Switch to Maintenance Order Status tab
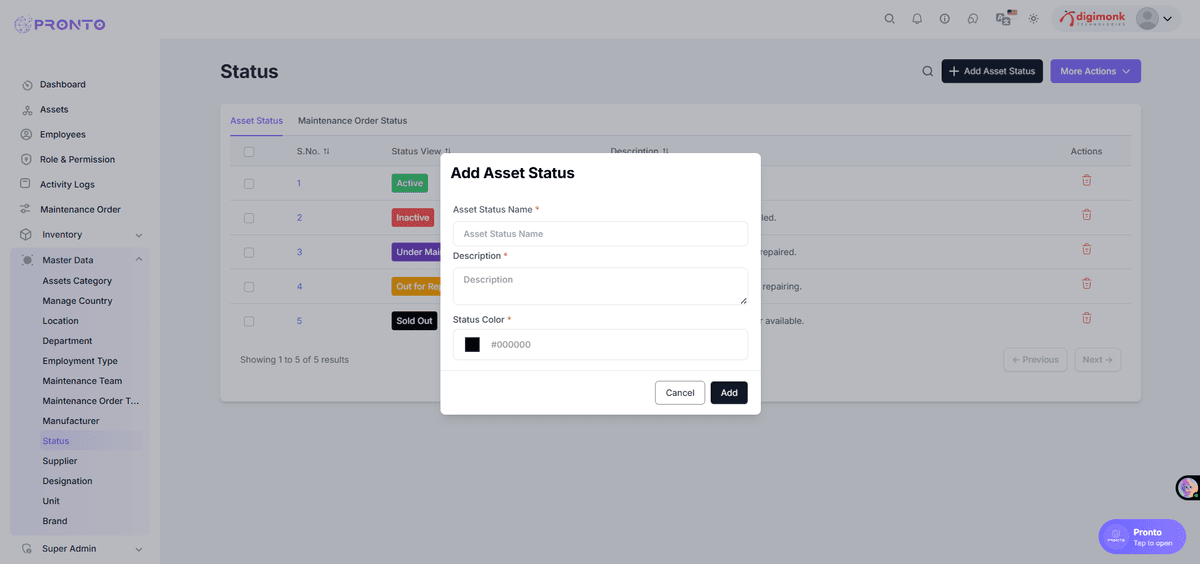 (352, 121)
